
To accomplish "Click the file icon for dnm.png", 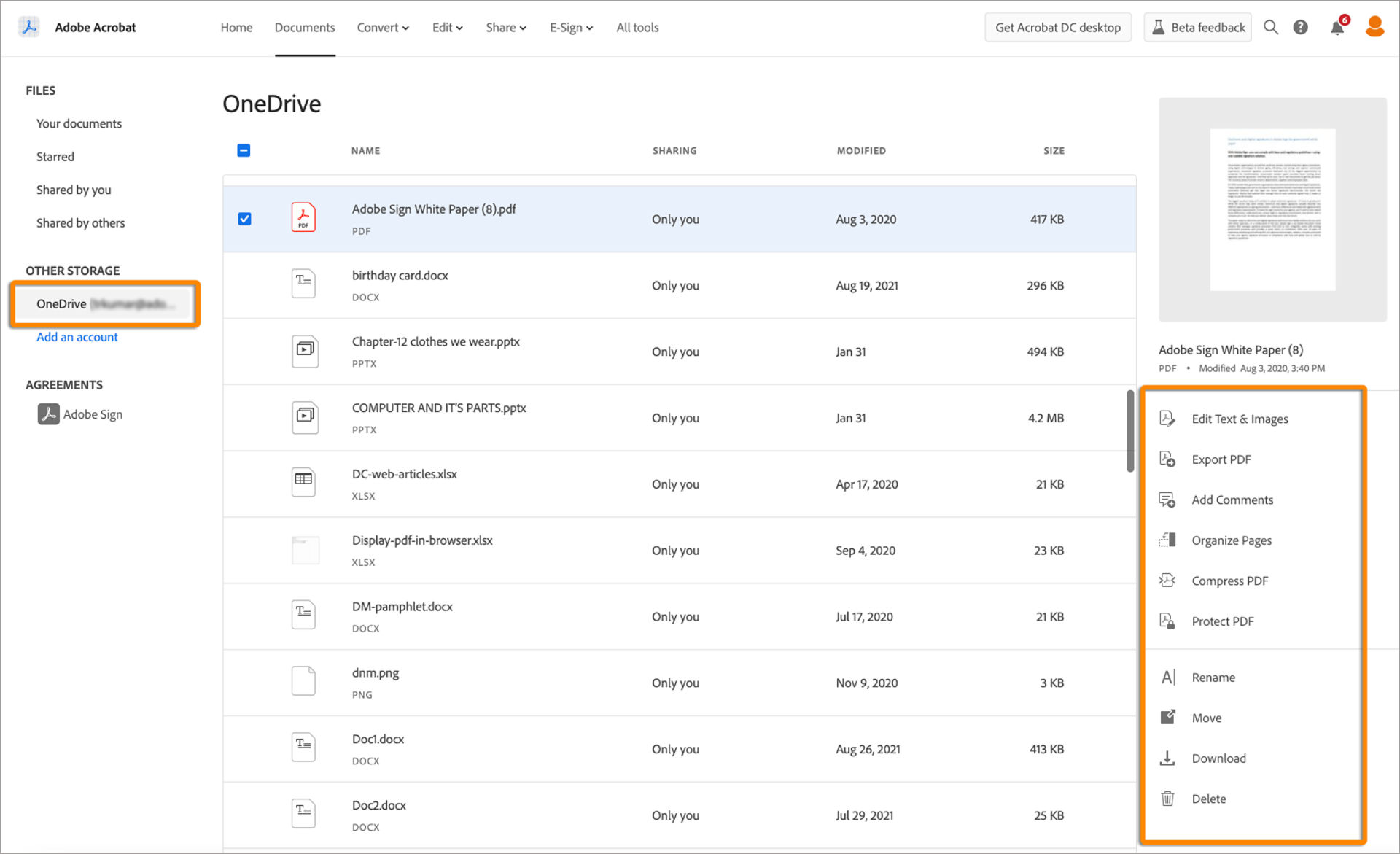I will (x=303, y=681).
